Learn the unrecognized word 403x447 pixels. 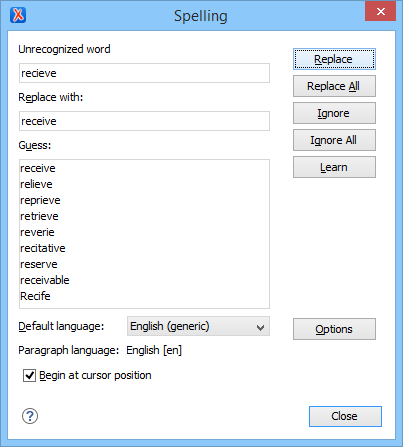click(x=334, y=167)
